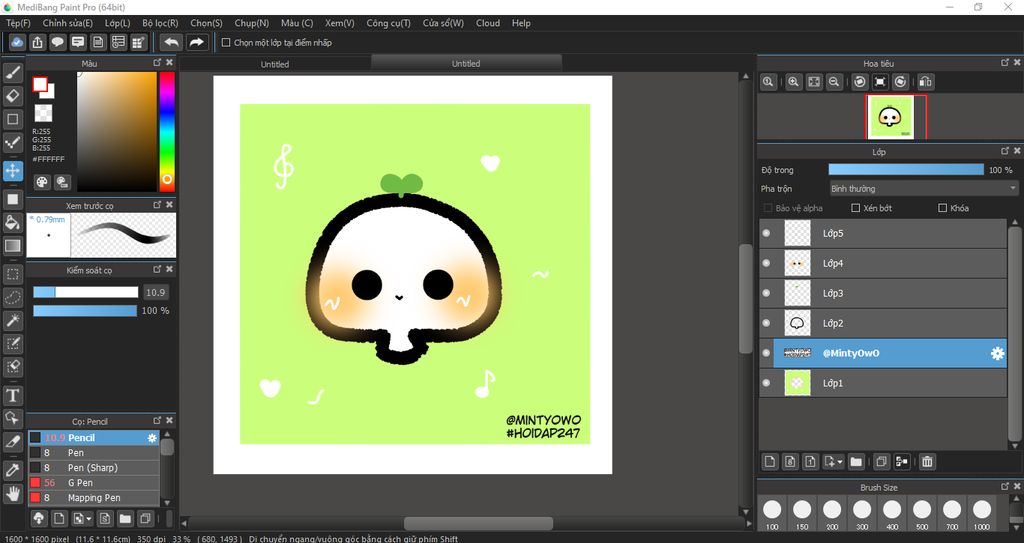Enable the 'Xén bớt' checkbox

click(x=856, y=208)
